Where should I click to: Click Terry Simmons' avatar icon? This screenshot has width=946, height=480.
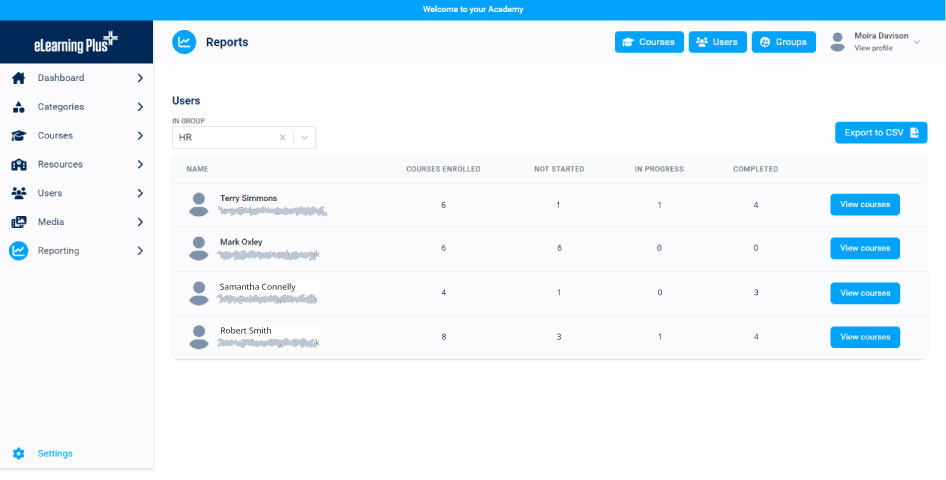pos(199,204)
